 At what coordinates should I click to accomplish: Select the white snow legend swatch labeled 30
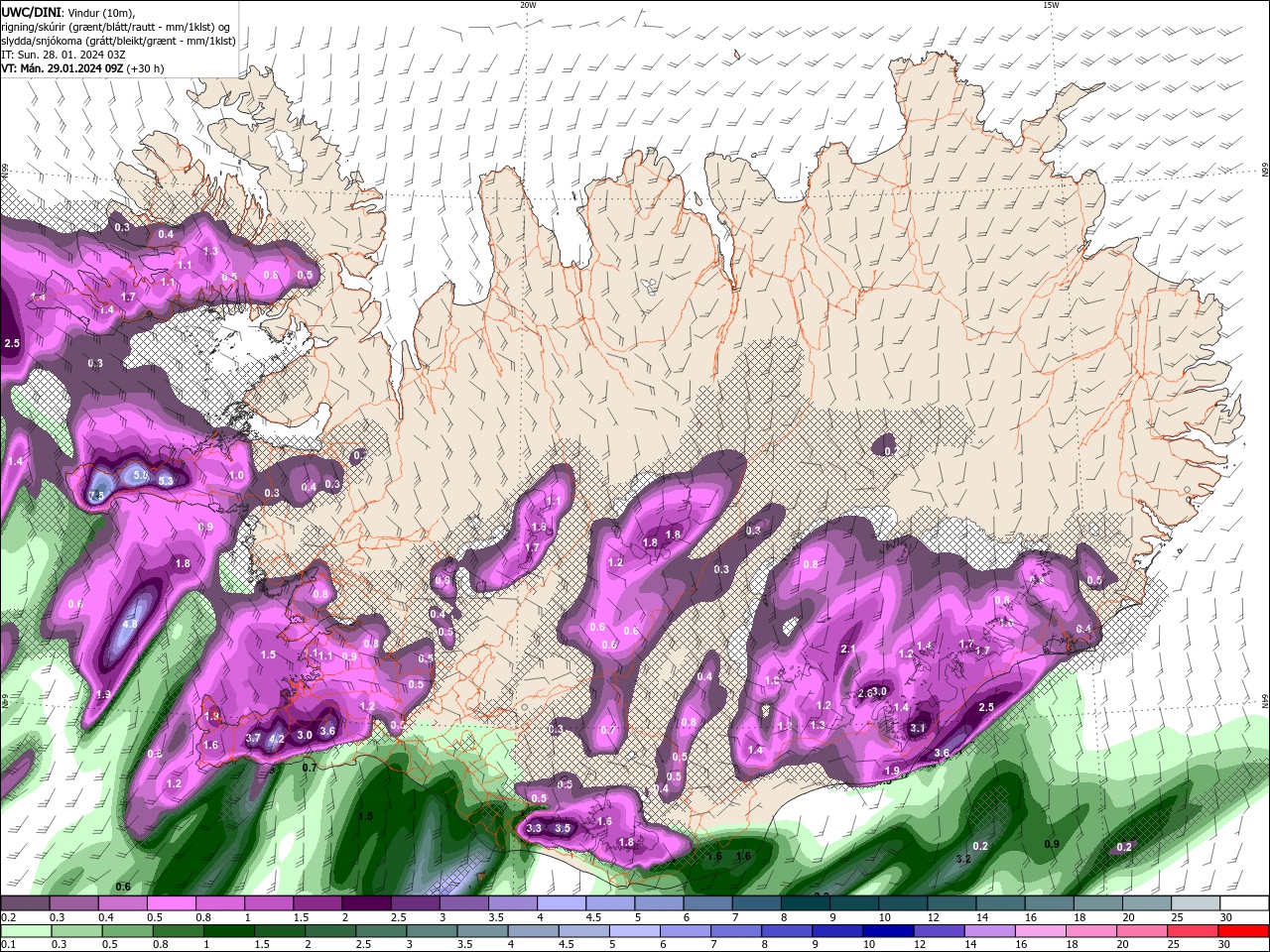(1244, 903)
